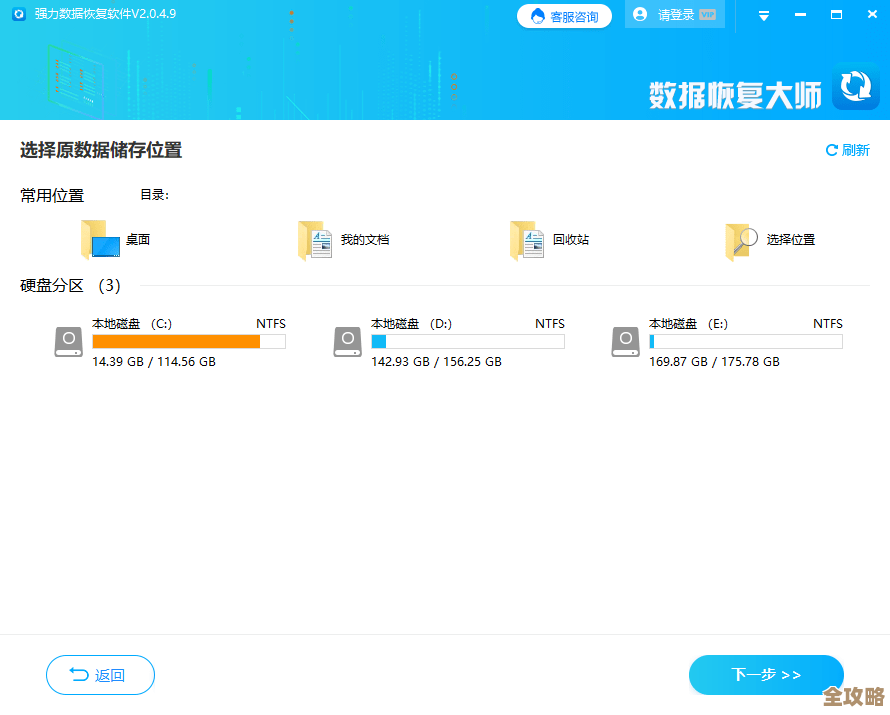Screen dimensions: 890x715
Task: Open 请登录 login menu
Action: pyautogui.click(x=675, y=15)
